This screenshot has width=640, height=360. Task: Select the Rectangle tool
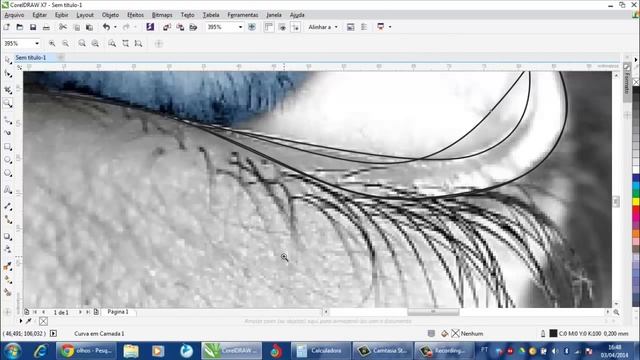coord(7,147)
